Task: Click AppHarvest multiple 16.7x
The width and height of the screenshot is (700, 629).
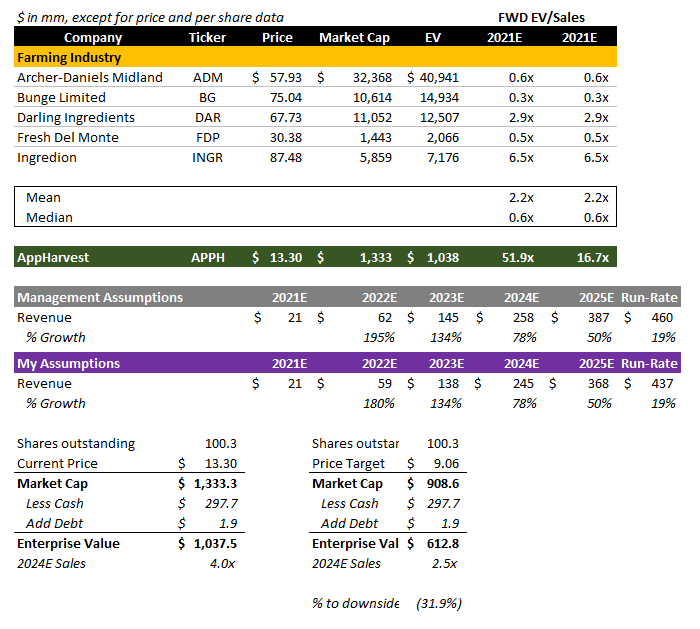Action: click(593, 258)
